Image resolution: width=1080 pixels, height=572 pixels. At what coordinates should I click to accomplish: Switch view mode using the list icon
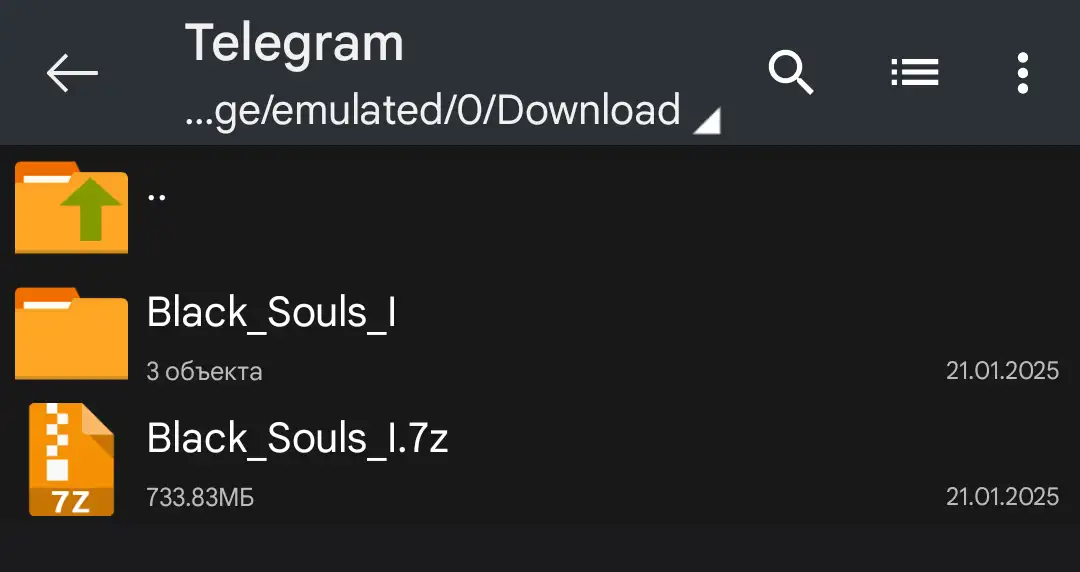point(914,73)
